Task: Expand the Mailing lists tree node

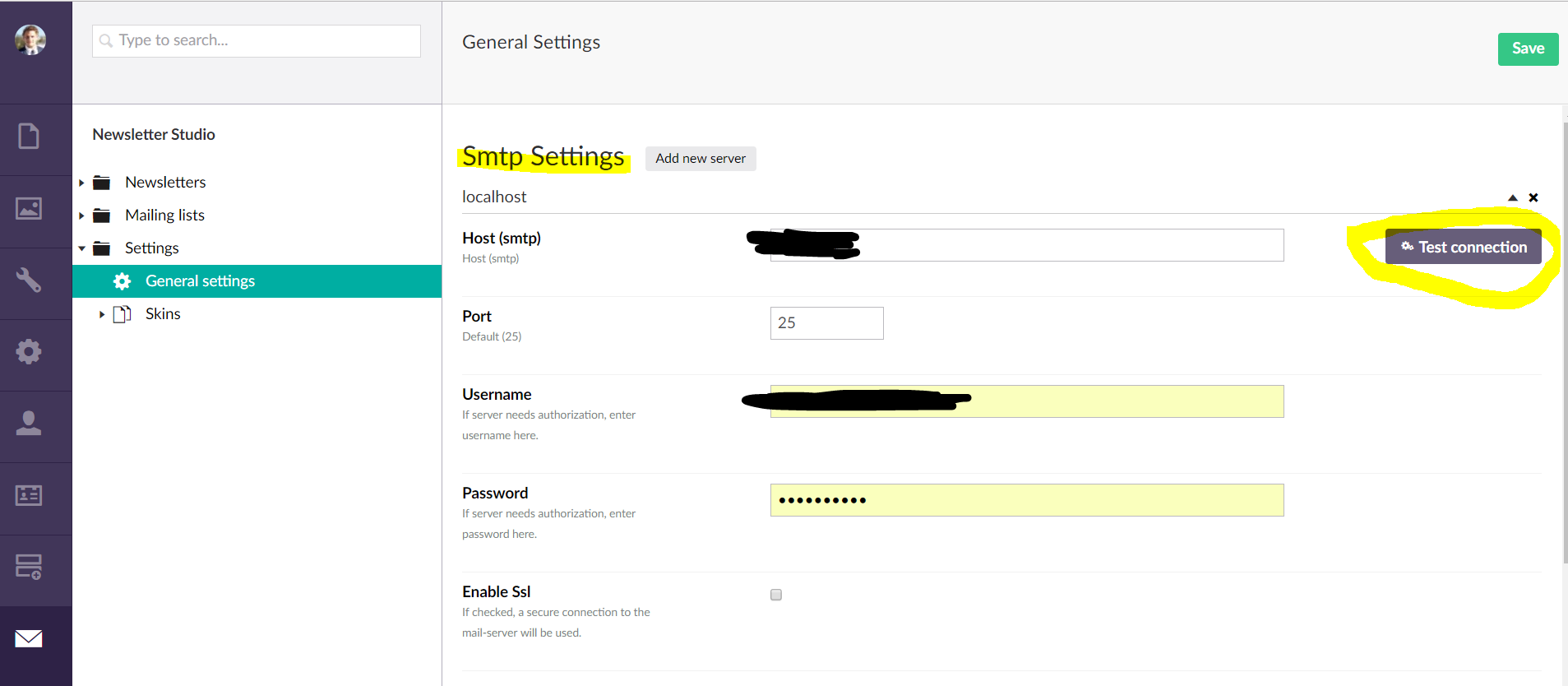Action: [x=81, y=216]
